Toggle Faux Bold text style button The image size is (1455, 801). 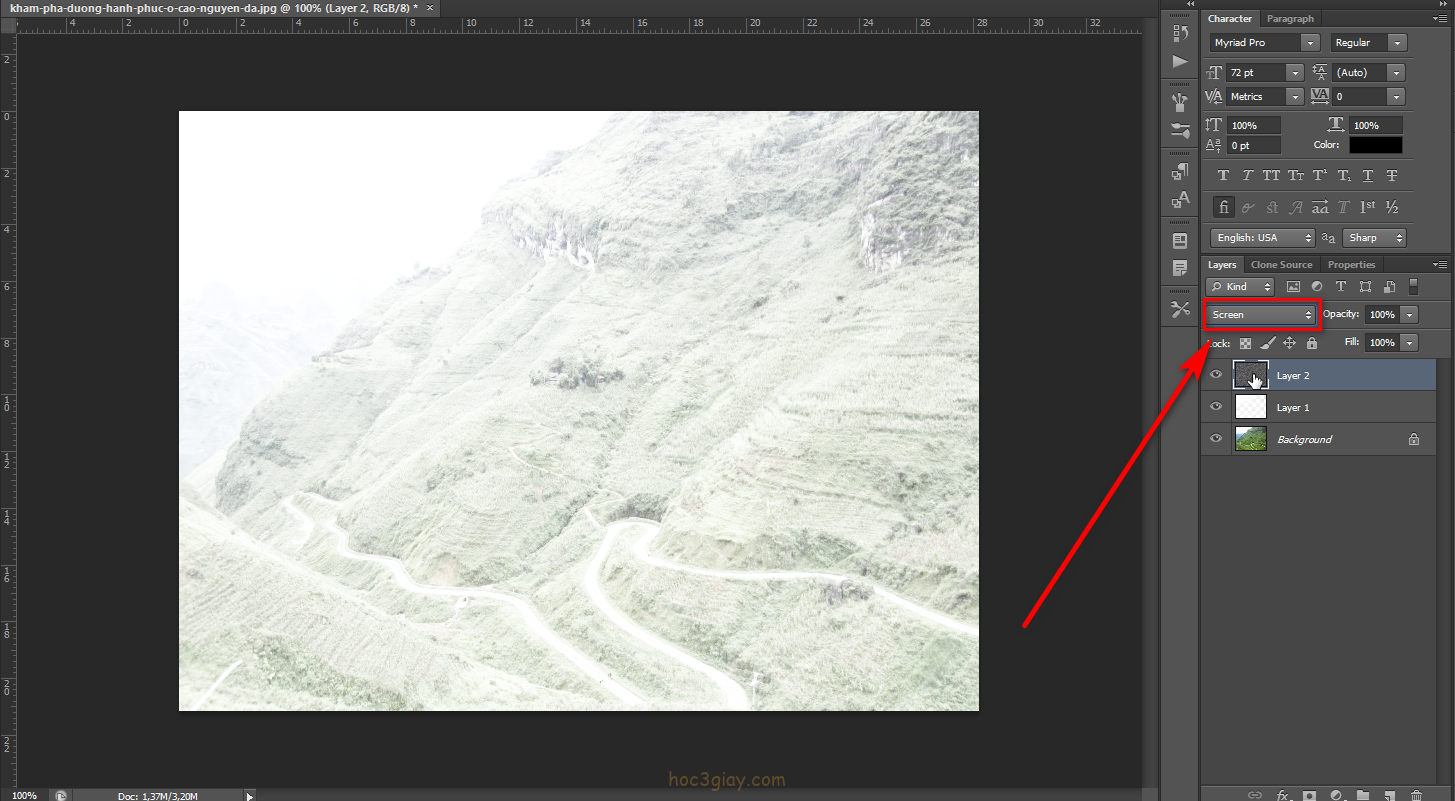click(1223, 176)
